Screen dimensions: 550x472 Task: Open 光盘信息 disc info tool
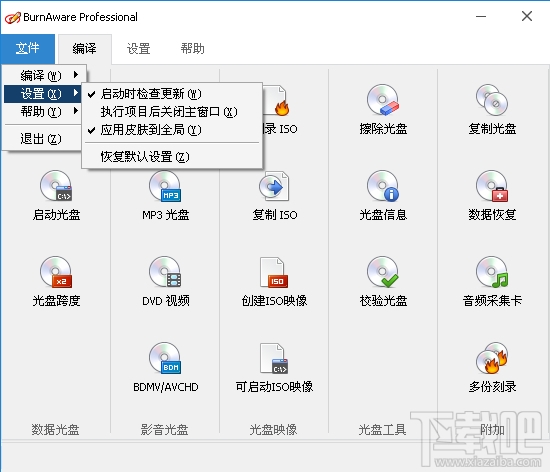click(383, 196)
